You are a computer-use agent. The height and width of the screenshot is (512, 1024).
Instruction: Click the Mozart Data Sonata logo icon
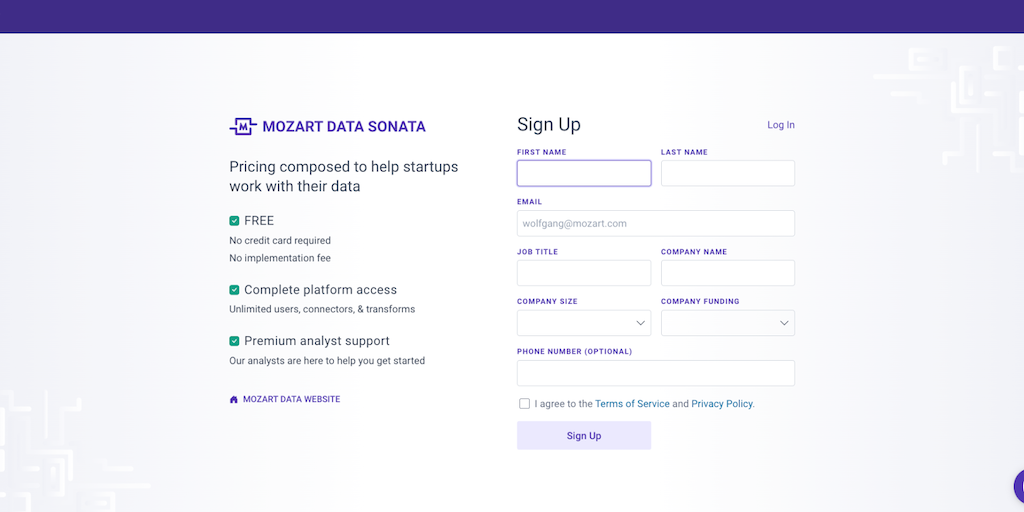click(x=243, y=127)
